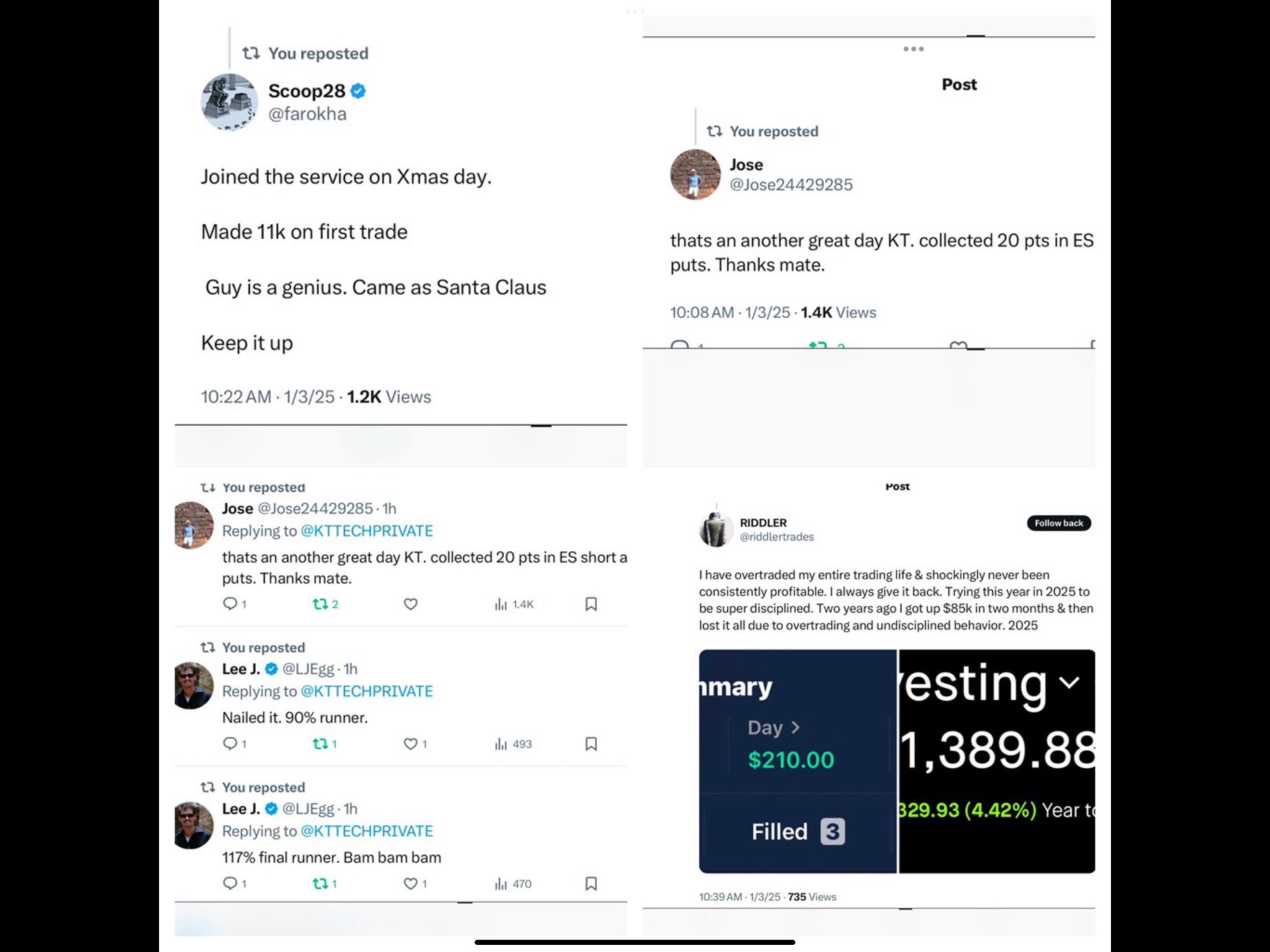Undo repost on Jose's post with 2 reposts
Image resolution: width=1270 pixels, height=952 pixels.
(x=325, y=603)
